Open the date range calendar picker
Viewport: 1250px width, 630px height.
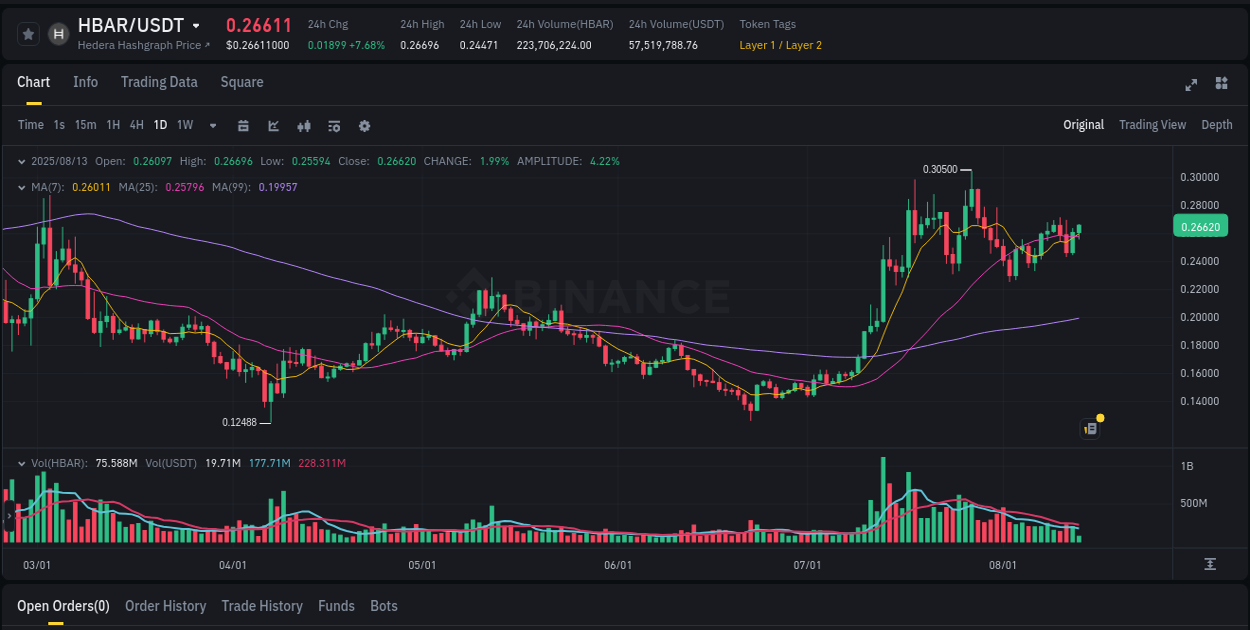[243, 125]
